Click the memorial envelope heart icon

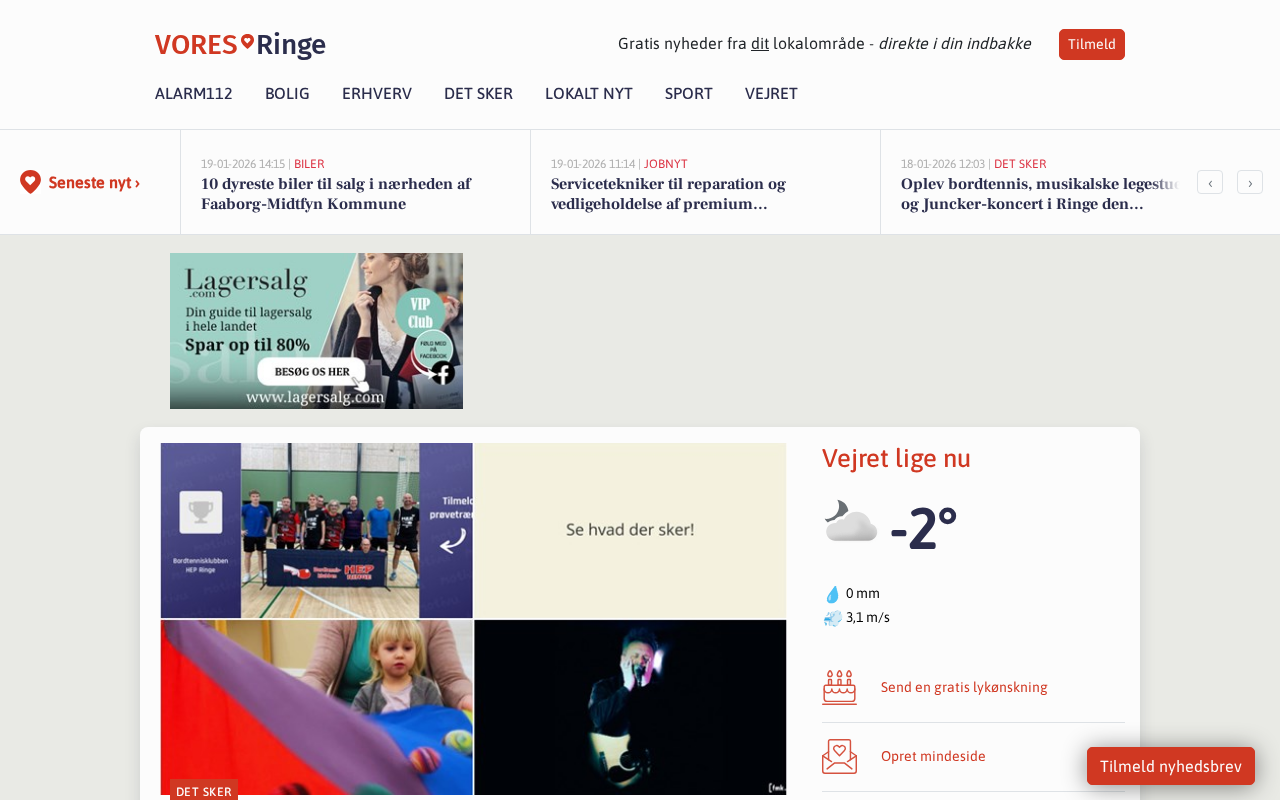[840, 756]
